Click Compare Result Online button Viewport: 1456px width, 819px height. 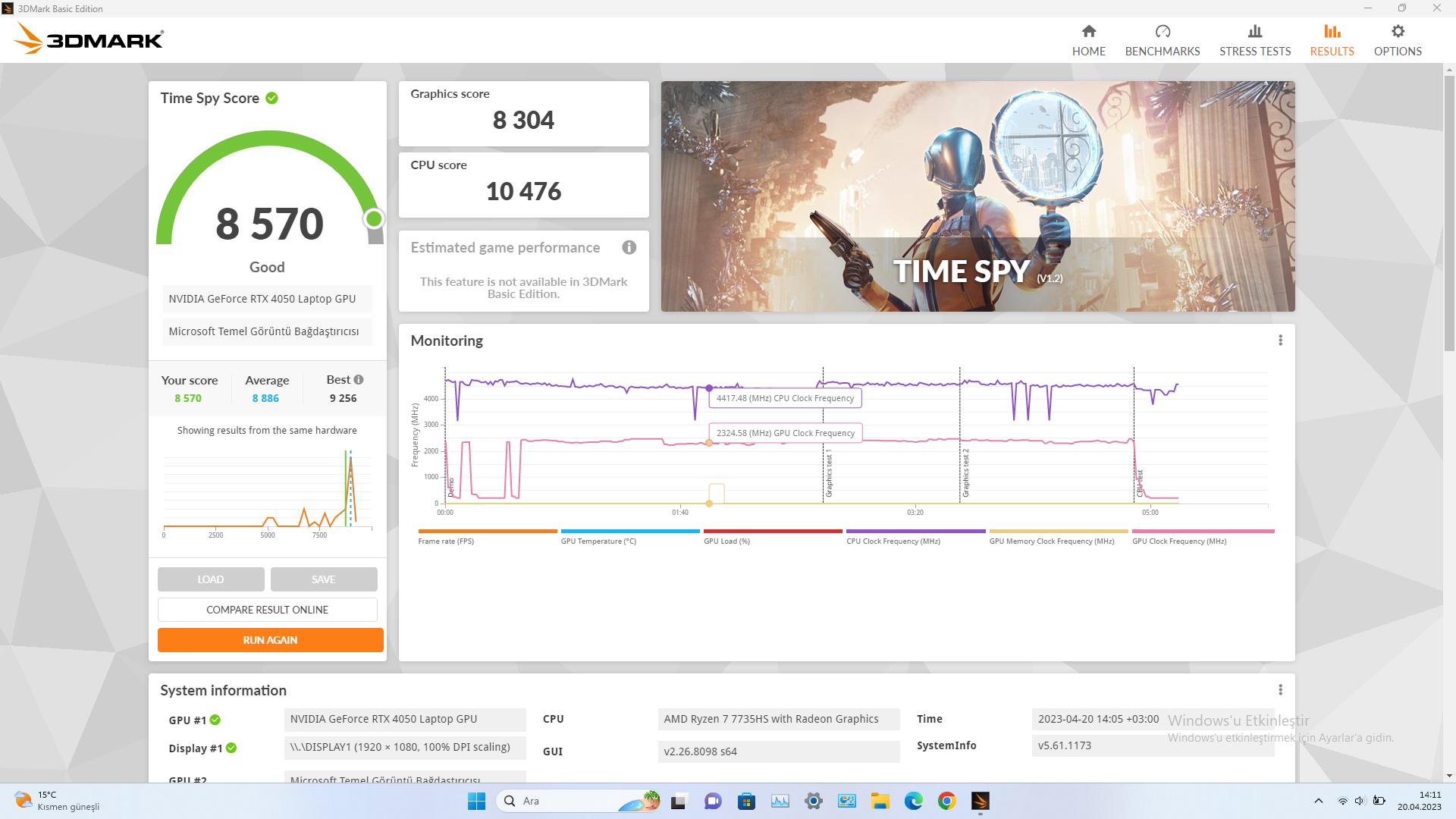coord(267,610)
